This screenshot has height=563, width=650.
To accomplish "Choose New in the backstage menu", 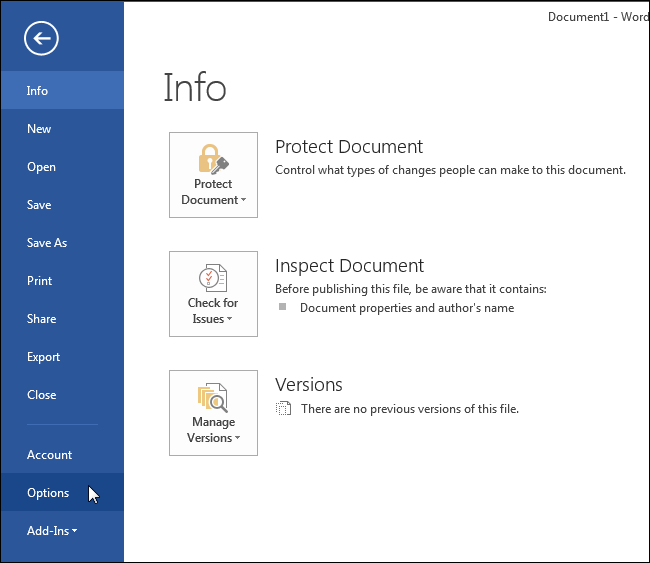I will (x=62, y=129).
